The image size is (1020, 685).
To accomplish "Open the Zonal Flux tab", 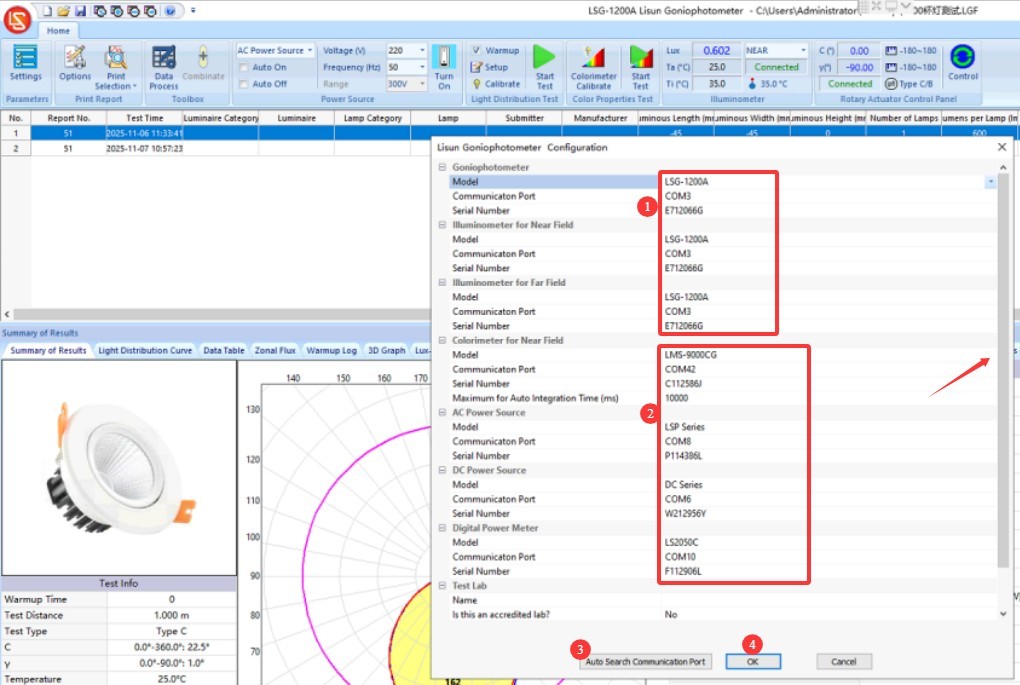I will [275, 350].
